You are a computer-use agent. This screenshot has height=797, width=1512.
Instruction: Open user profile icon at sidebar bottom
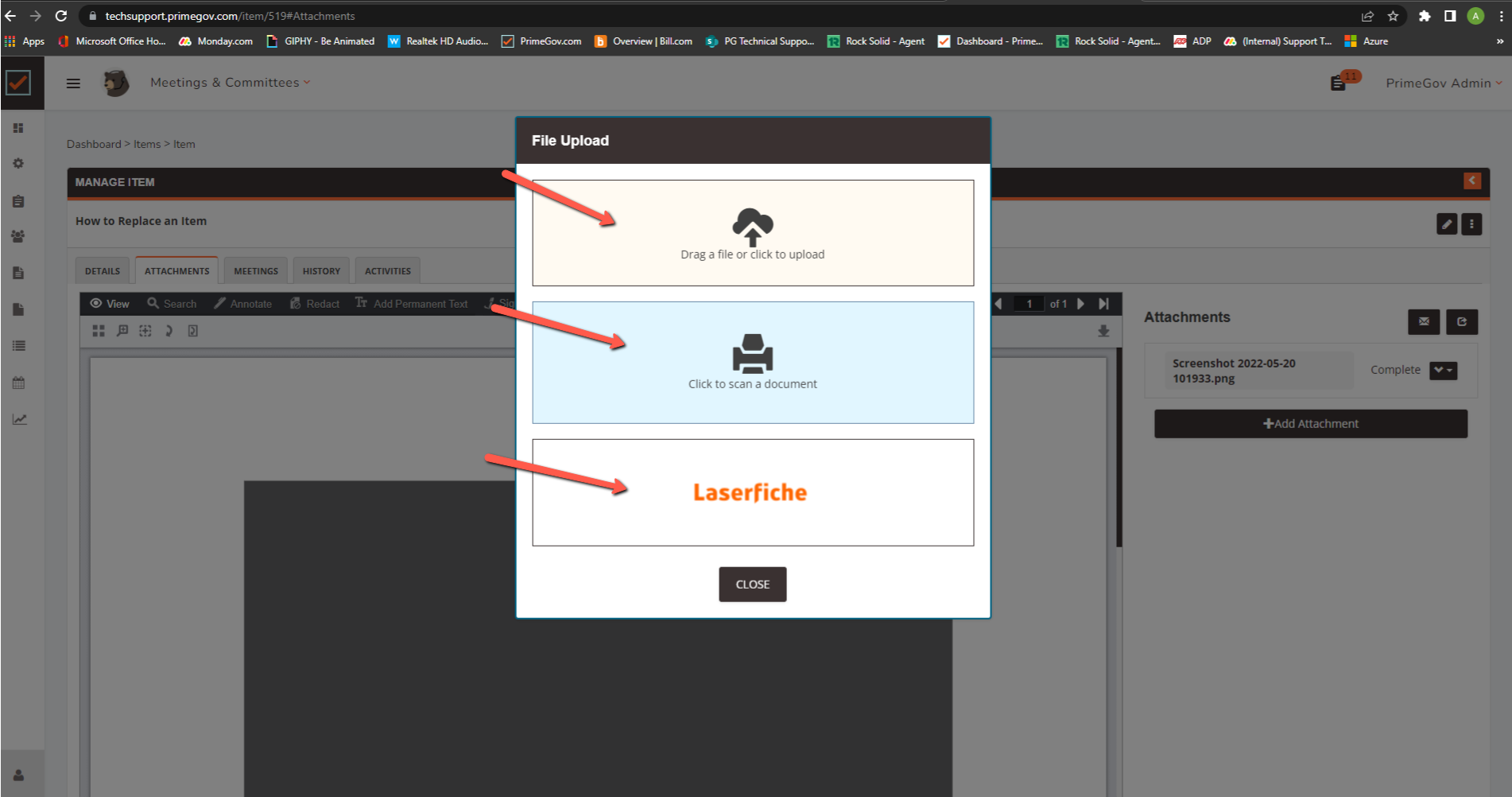[19, 775]
